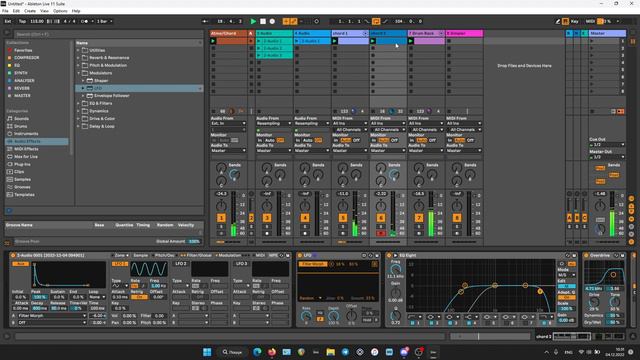Screen dimensions: 640x360
Task: Toggle the Loop switch in transport
Action: 376,21
